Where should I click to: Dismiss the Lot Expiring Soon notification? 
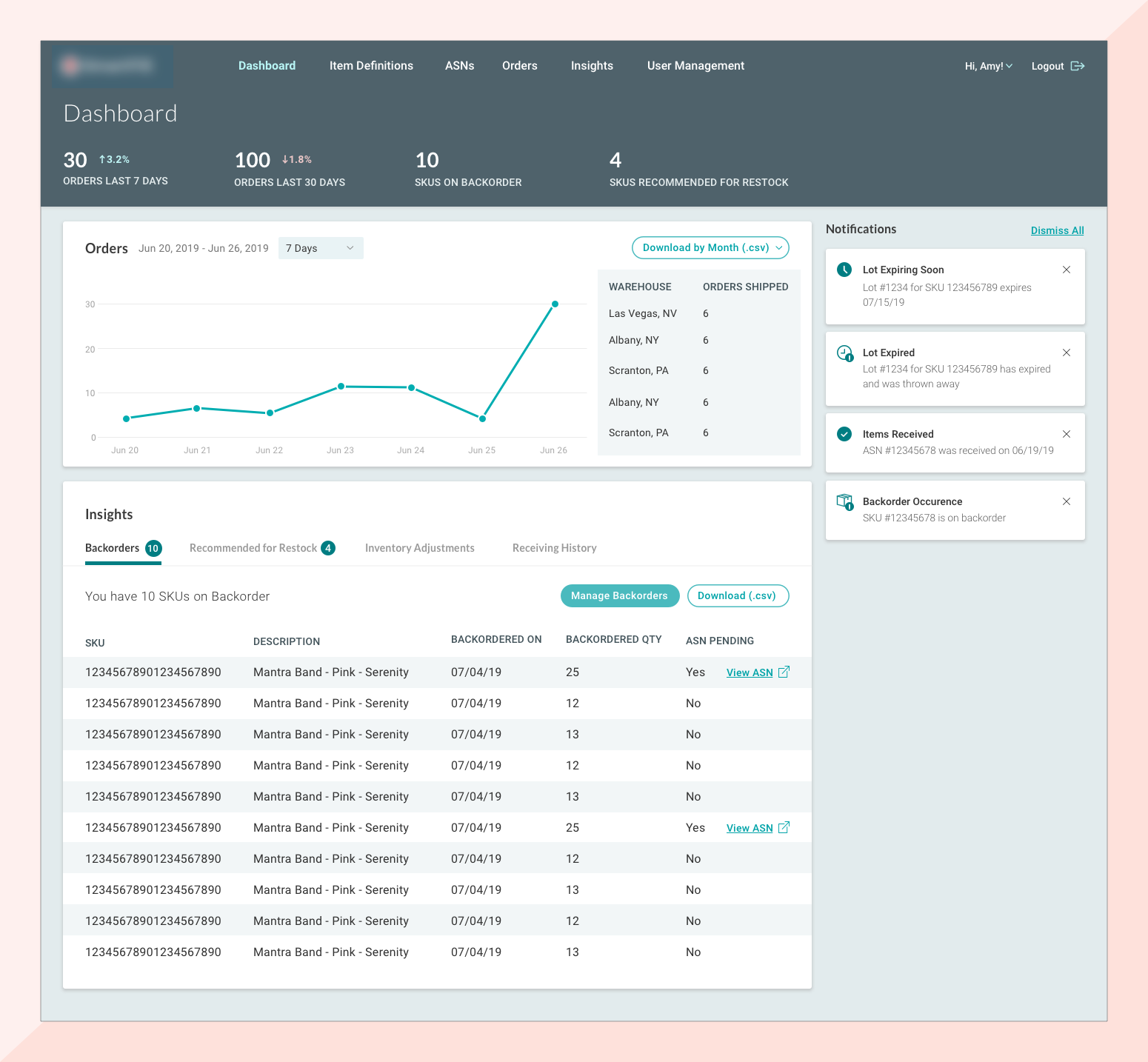click(1067, 270)
